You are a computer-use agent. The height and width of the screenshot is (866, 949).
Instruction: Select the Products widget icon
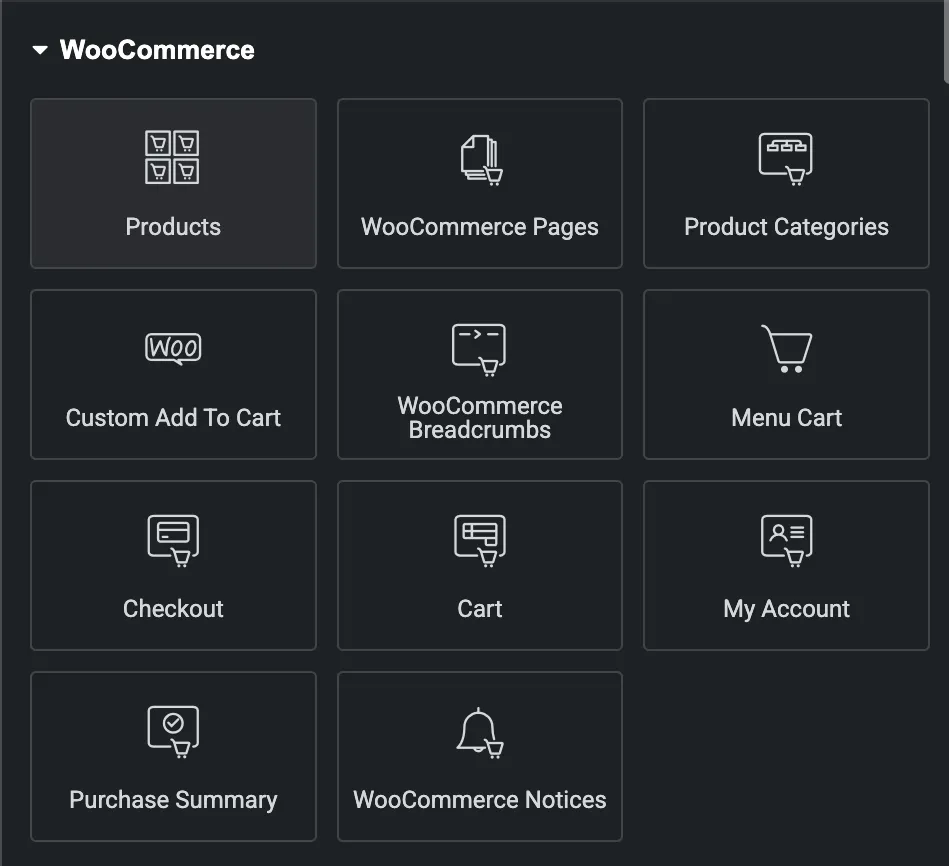(173, 156)
